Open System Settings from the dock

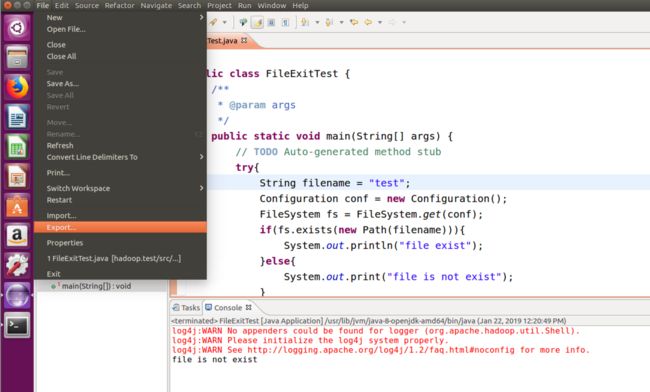(x=17, y=266)
